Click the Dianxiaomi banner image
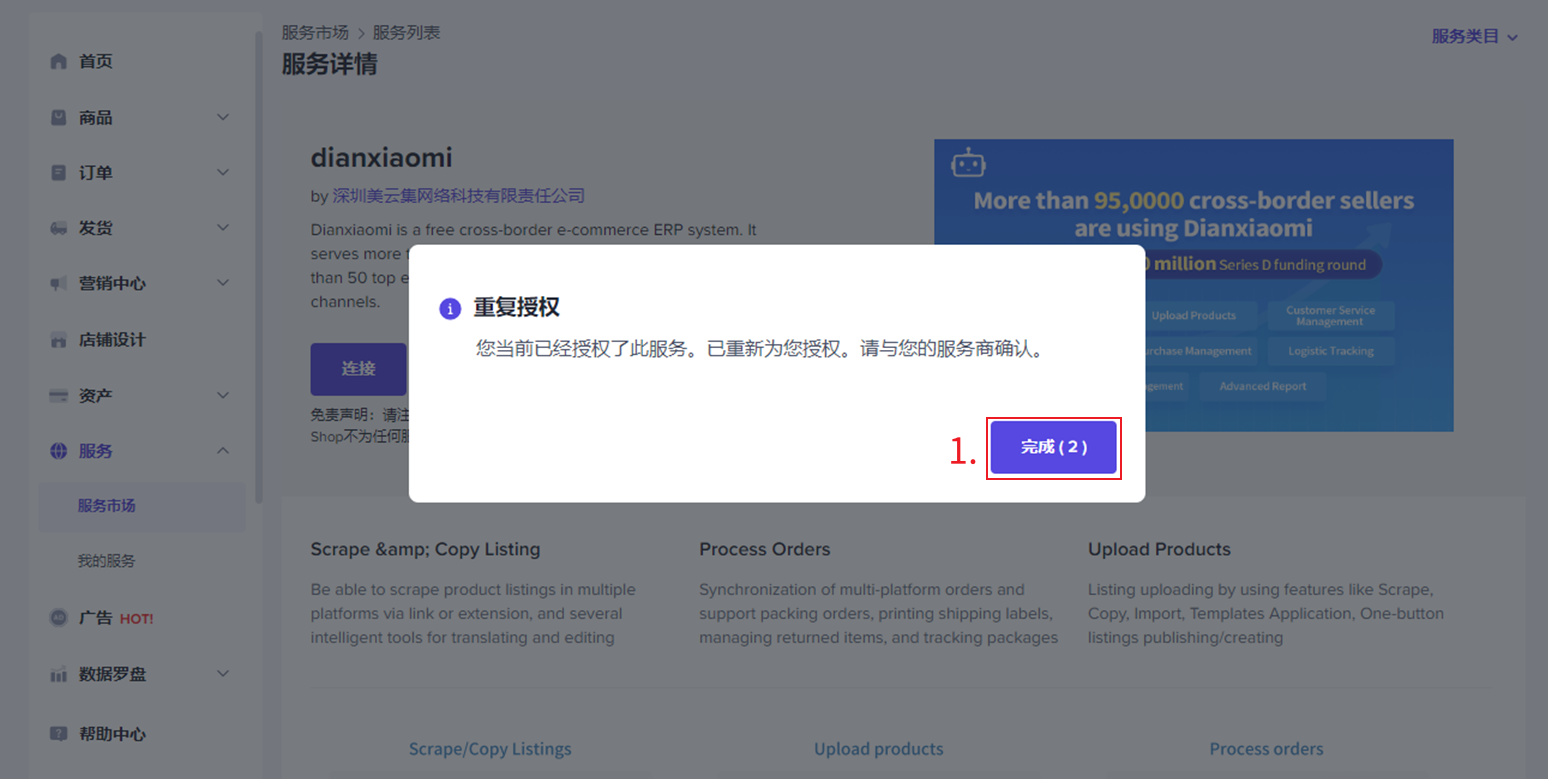This screenshot has width=1548, height=779. pos(1193,285)
